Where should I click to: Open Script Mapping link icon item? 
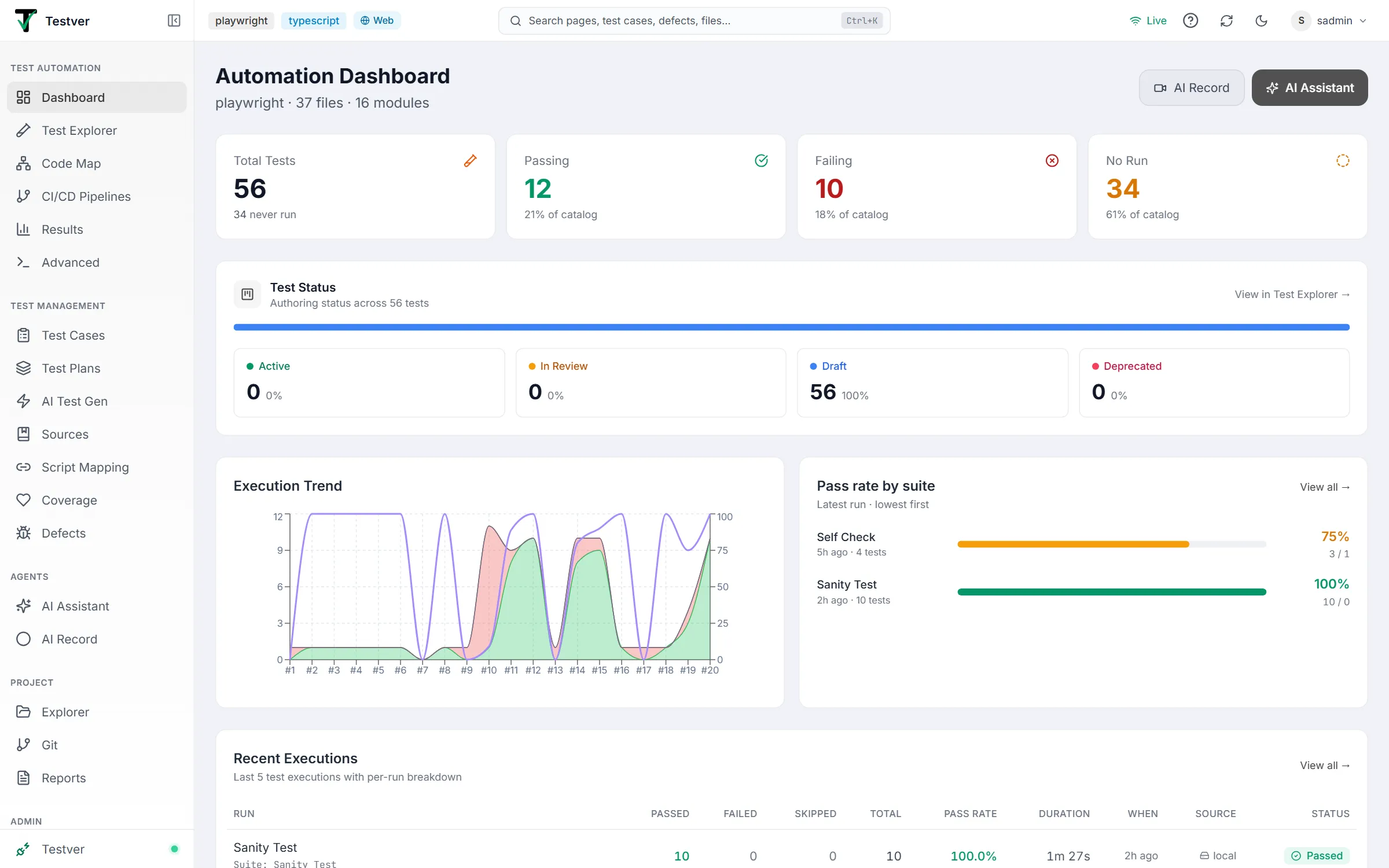tap(97, 467)
